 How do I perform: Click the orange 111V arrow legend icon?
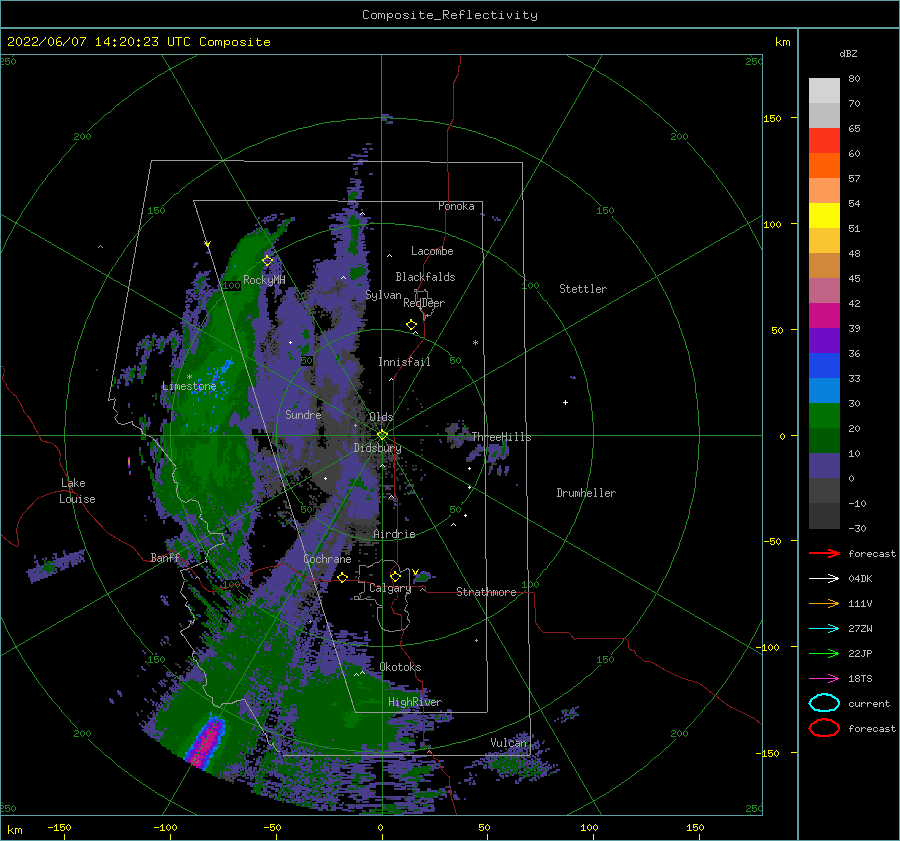tap(824, 603)
